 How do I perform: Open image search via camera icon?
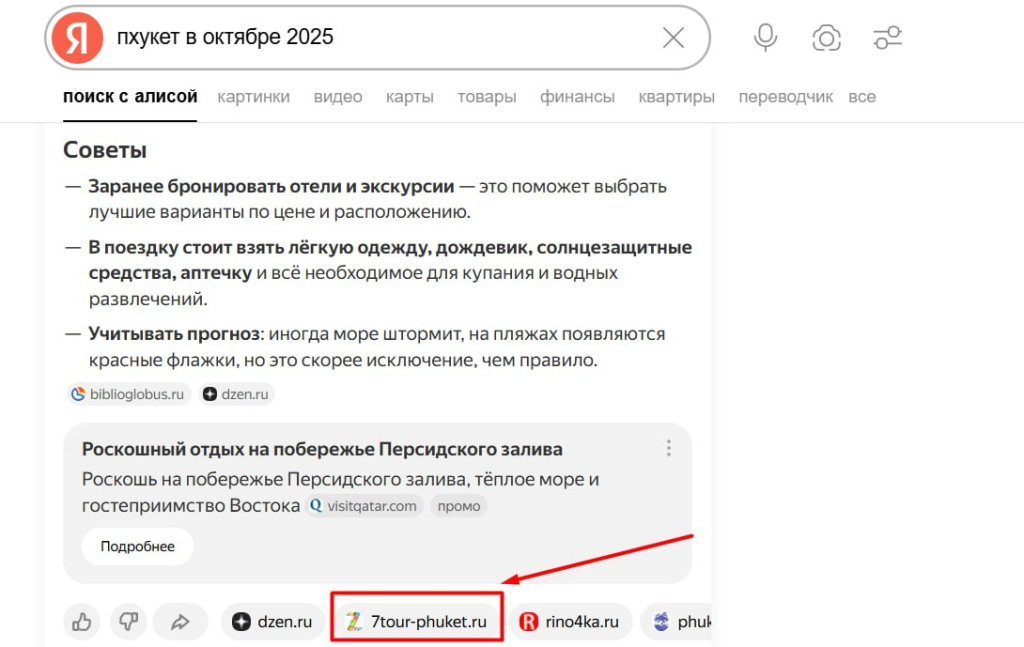[x=826, y=38]
